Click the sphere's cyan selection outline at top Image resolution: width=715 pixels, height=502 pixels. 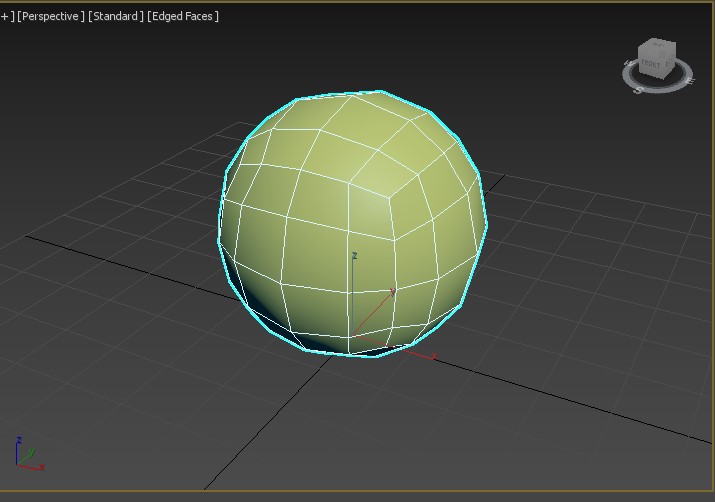[x=340, y=95]
